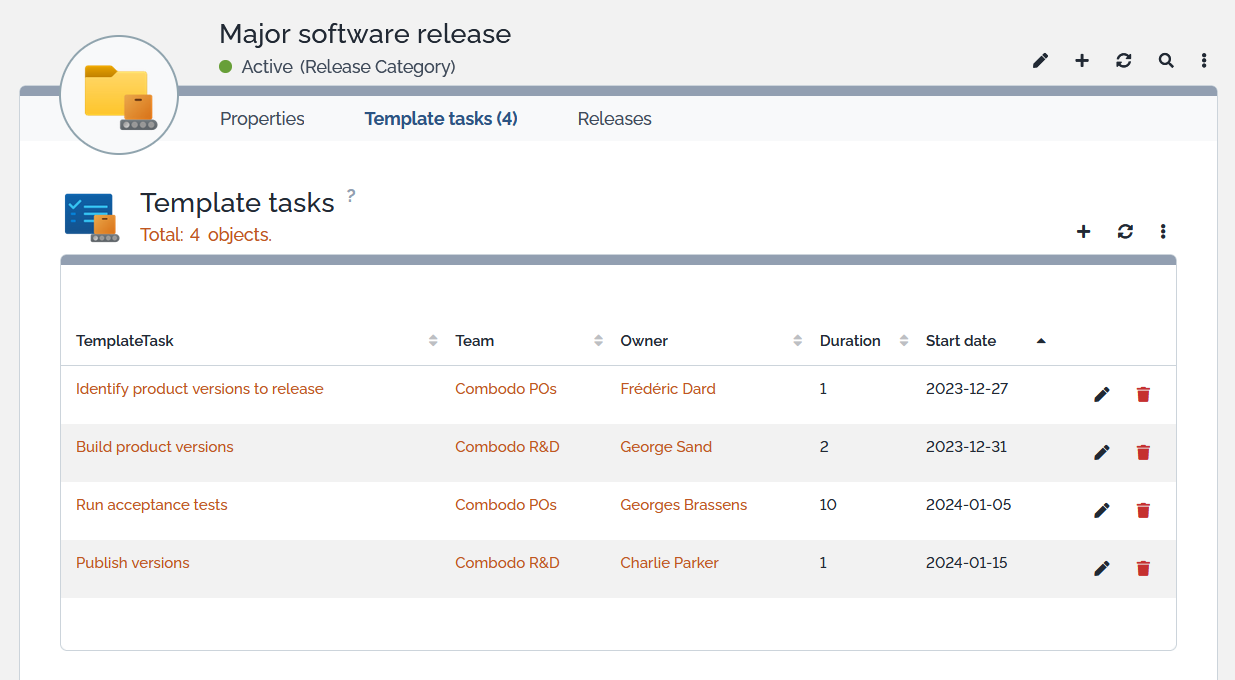1235x680 pixels.
Task: Click the Template tasks help question mark
Action: pyautogui.click(x=351, y=195)
